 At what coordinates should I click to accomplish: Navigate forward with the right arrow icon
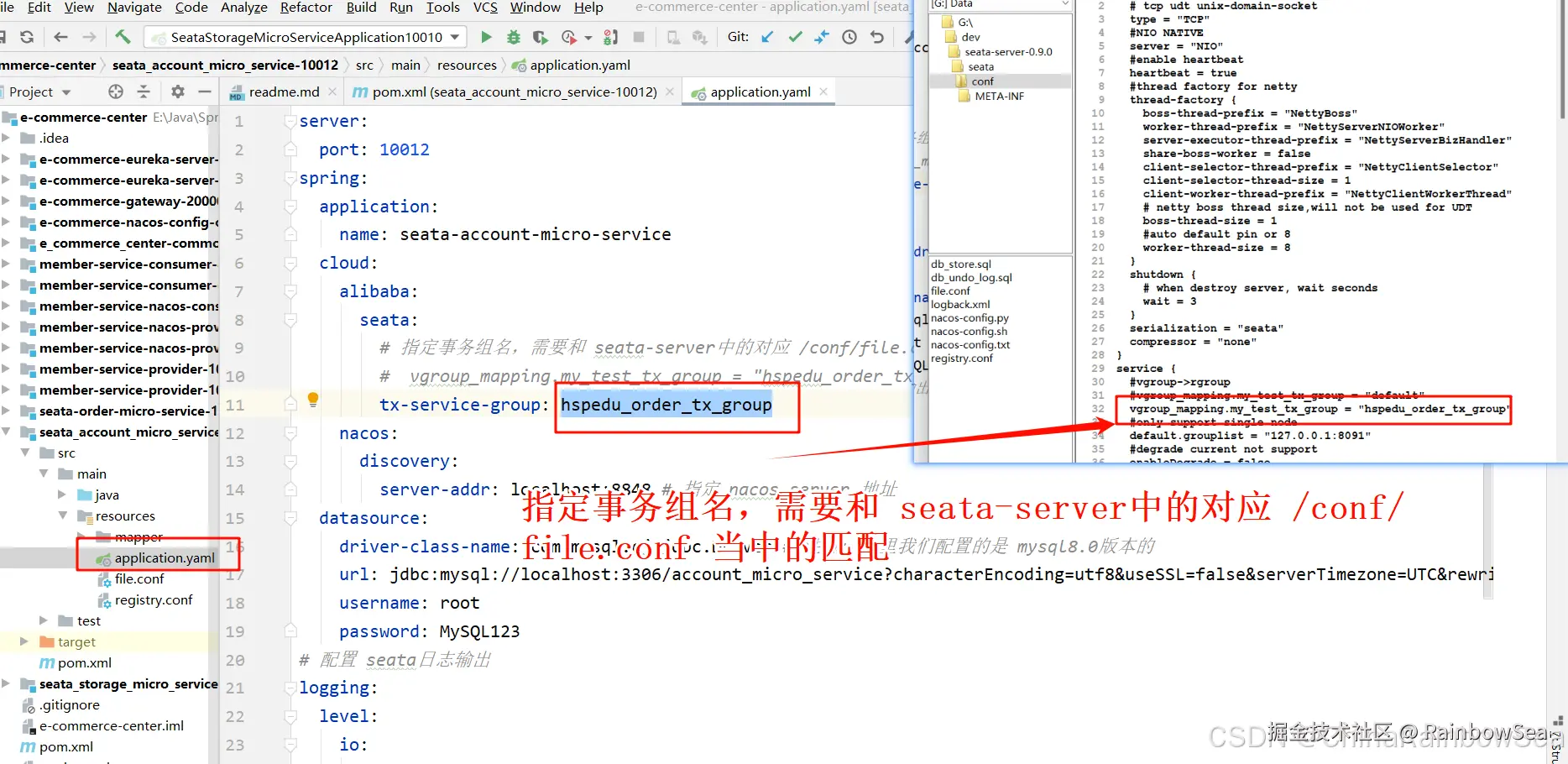[x=89, y=37]
